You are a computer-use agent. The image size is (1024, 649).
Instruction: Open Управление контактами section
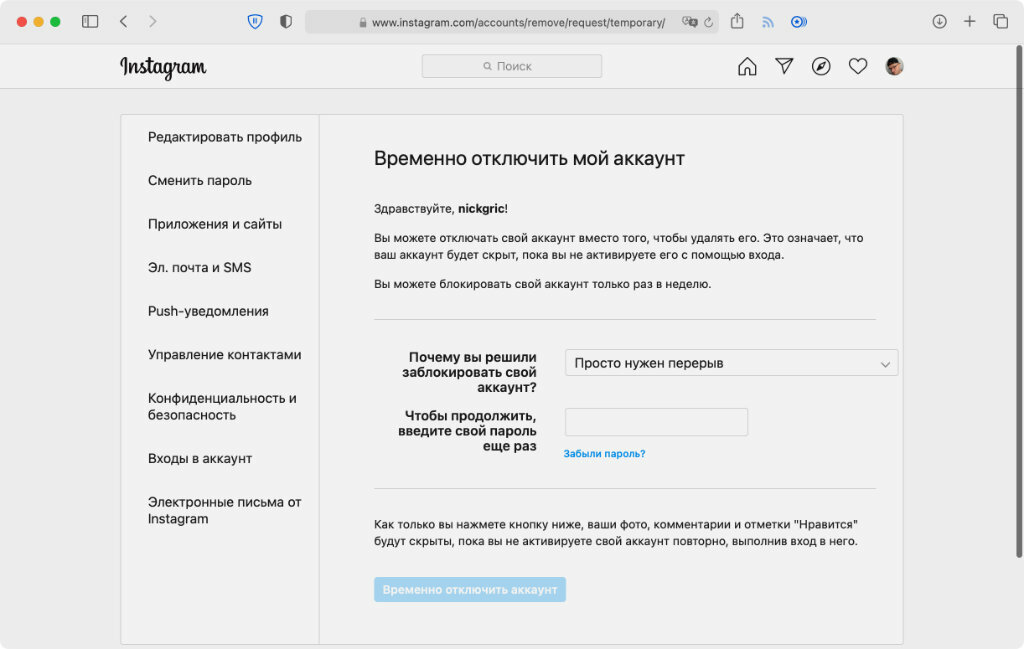click(x=224, y=355)
